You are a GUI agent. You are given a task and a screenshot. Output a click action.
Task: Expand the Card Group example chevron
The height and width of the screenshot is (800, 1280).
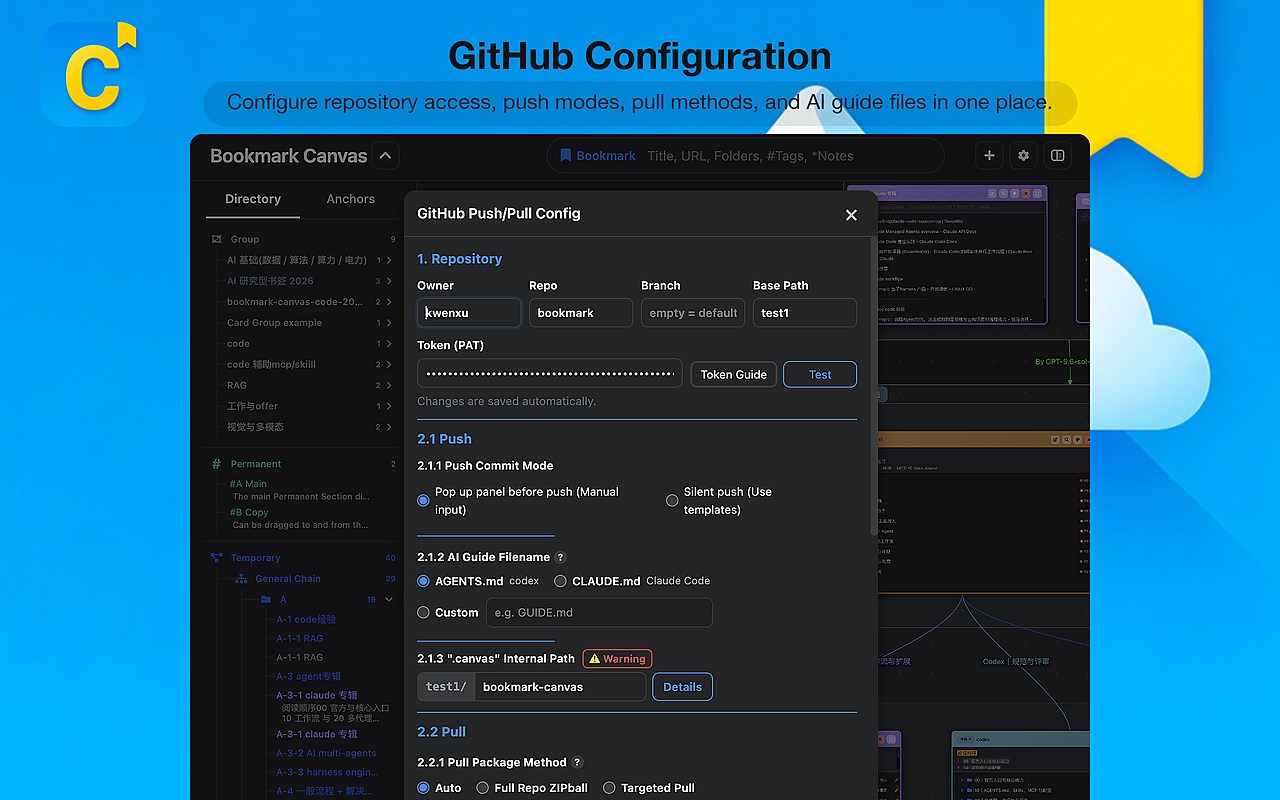[x=389, y=323]
